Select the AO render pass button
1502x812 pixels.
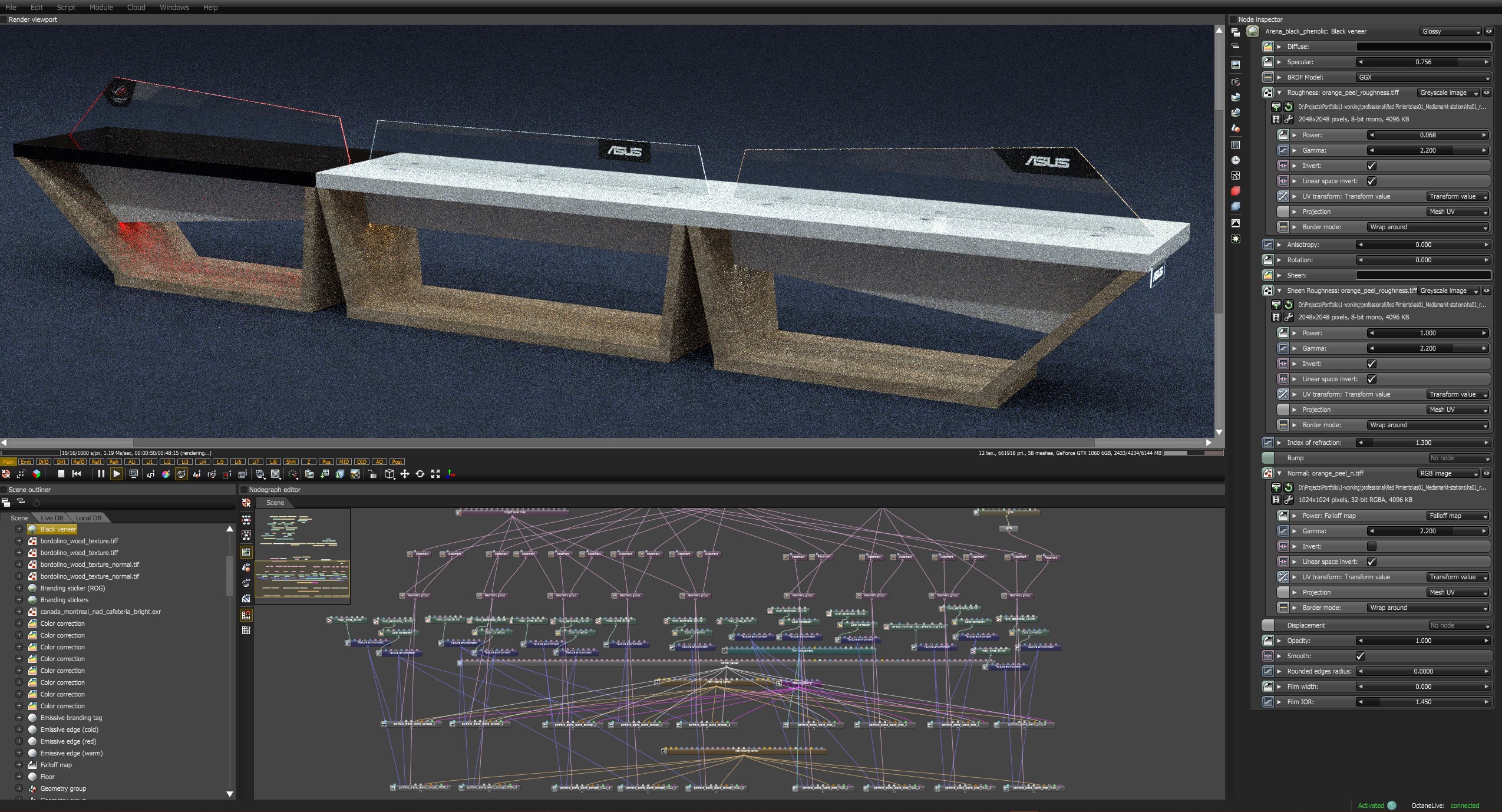379,462
